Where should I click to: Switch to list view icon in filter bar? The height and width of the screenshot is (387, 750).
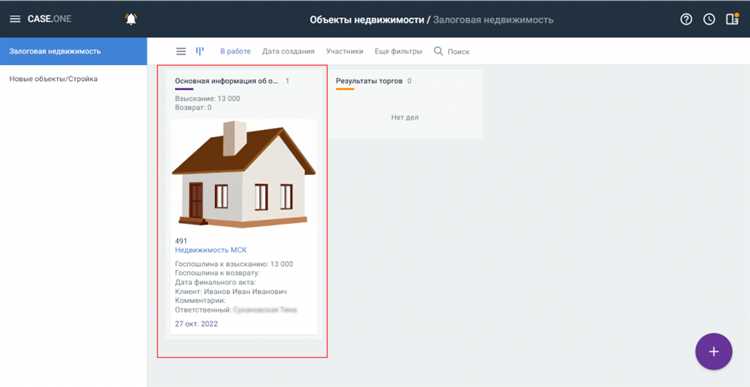coord(181,51)
